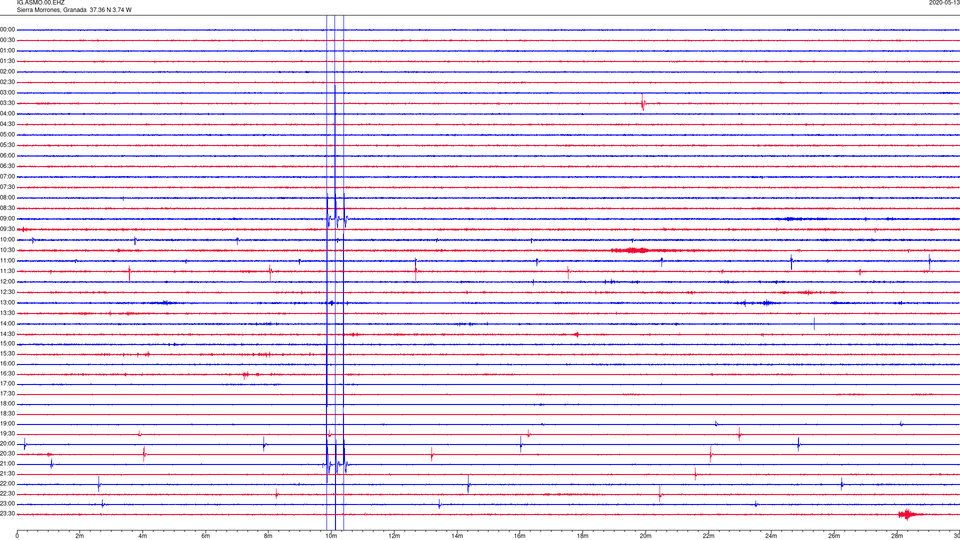
Task: Select the 12:30 row label
Action: click(x=7, y=292)
